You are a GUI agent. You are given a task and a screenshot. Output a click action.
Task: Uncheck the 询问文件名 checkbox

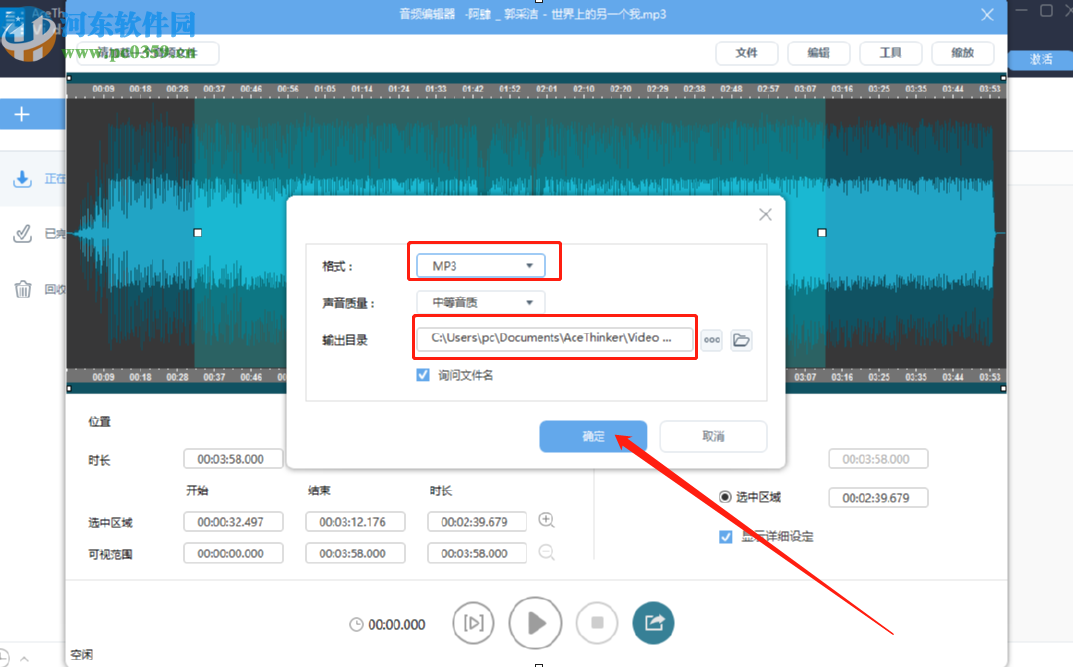[423, 373]
